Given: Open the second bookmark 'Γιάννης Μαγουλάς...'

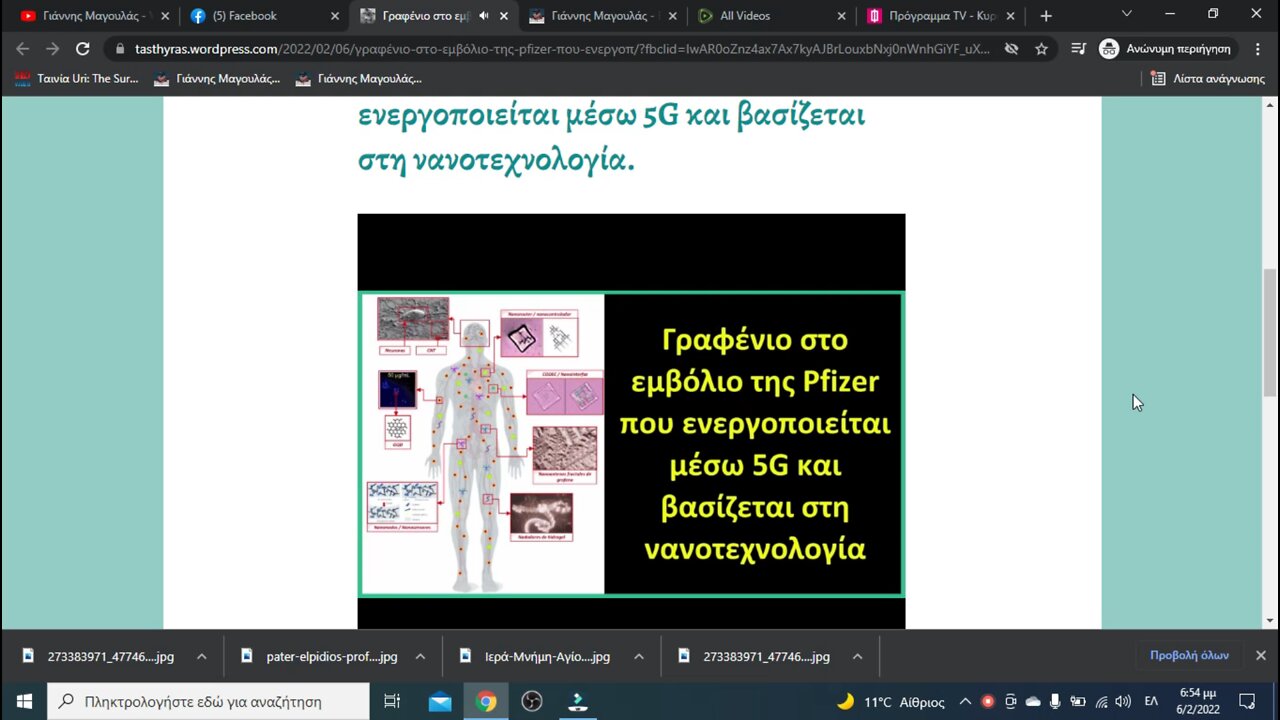Looking at the screenshot, I should coord(217,78).
